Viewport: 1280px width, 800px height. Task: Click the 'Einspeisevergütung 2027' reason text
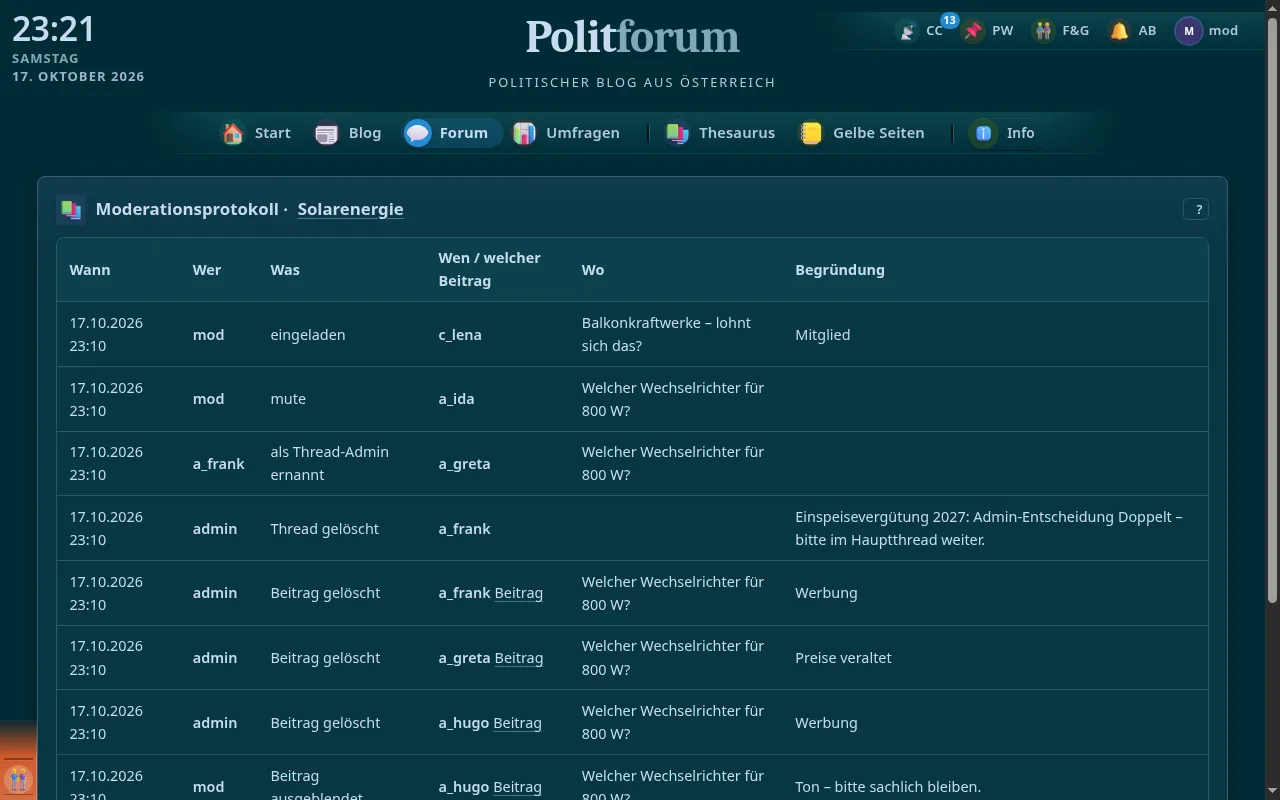coord(988,528)
